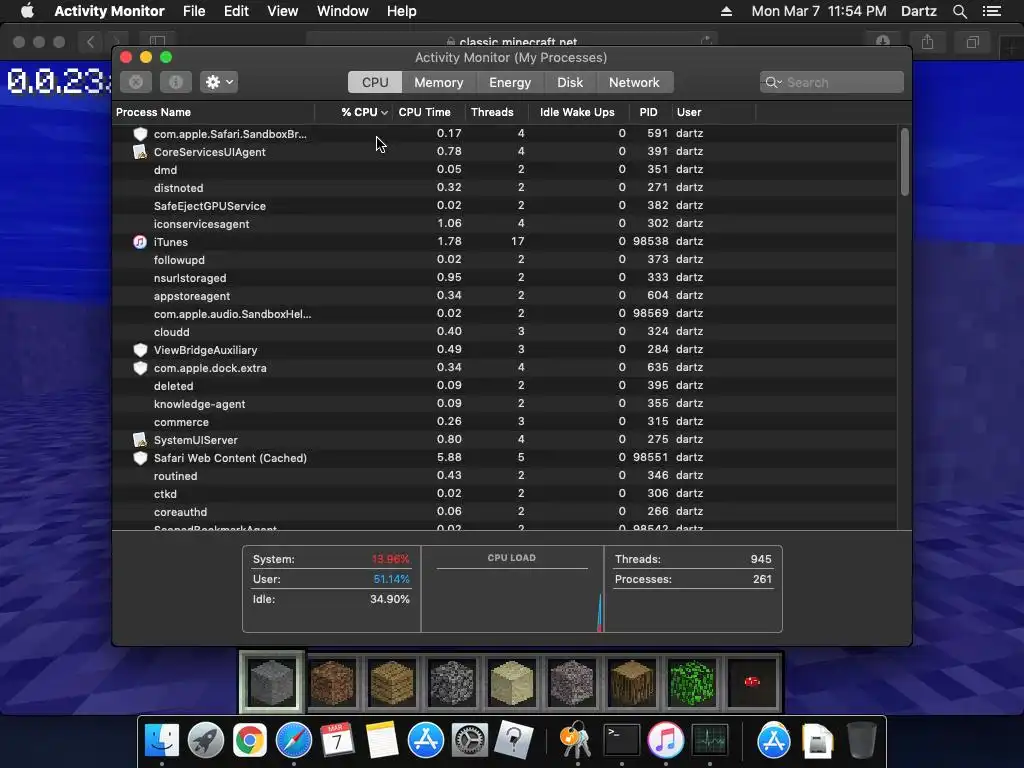Screen dimensions: 1024x768
Task: Sort by the User column header
Action: click(713, 112)
